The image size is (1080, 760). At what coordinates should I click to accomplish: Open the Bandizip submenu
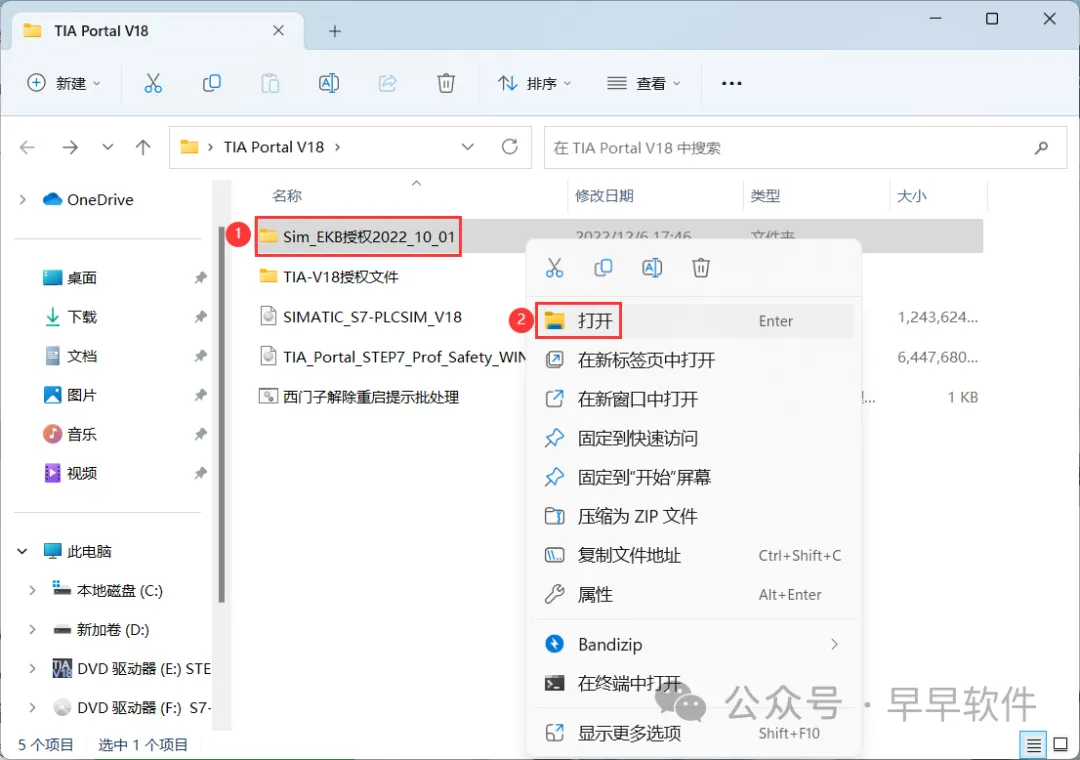point(694,644)
